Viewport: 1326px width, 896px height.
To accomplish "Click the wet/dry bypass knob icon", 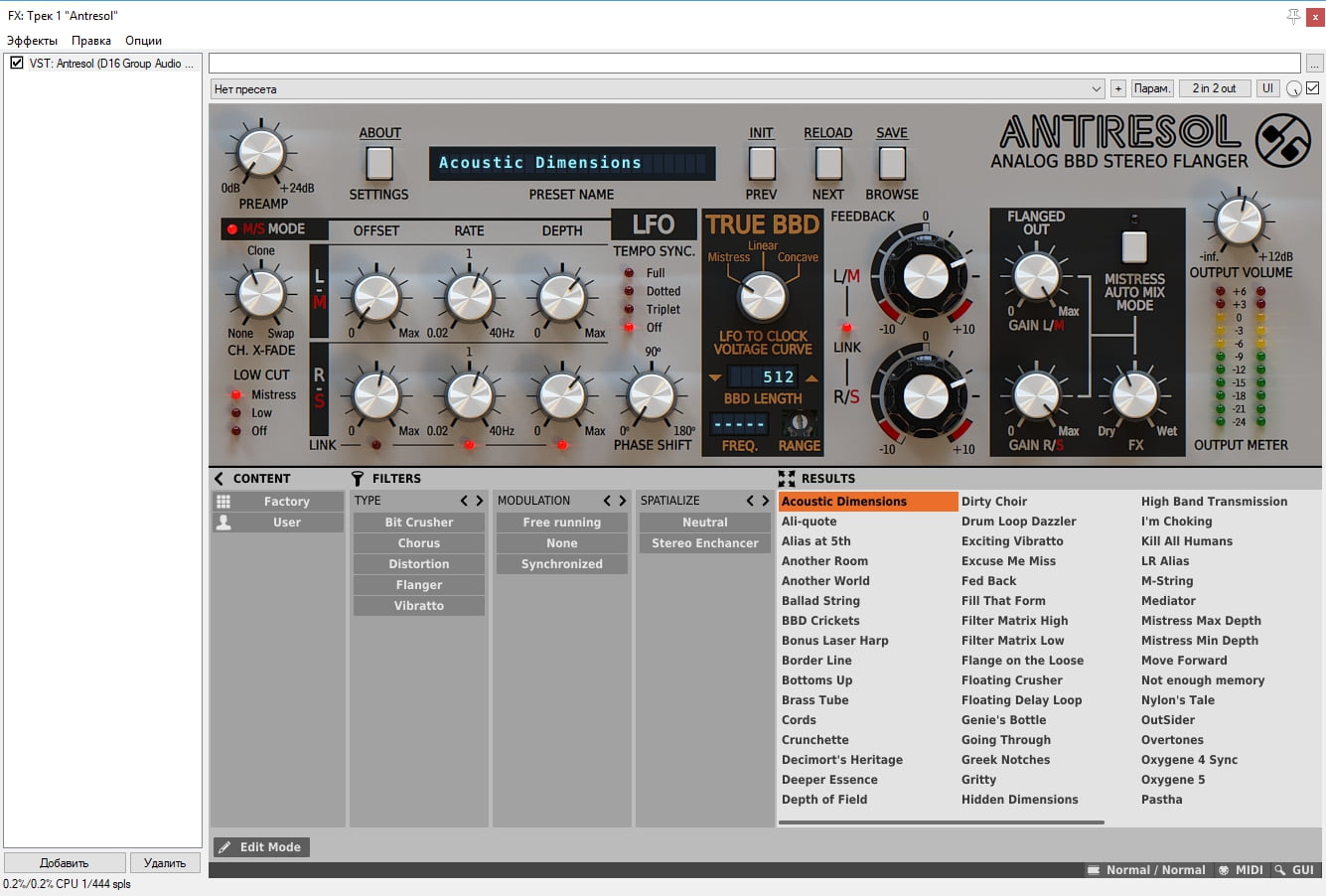I will [x=1293, y=88].
